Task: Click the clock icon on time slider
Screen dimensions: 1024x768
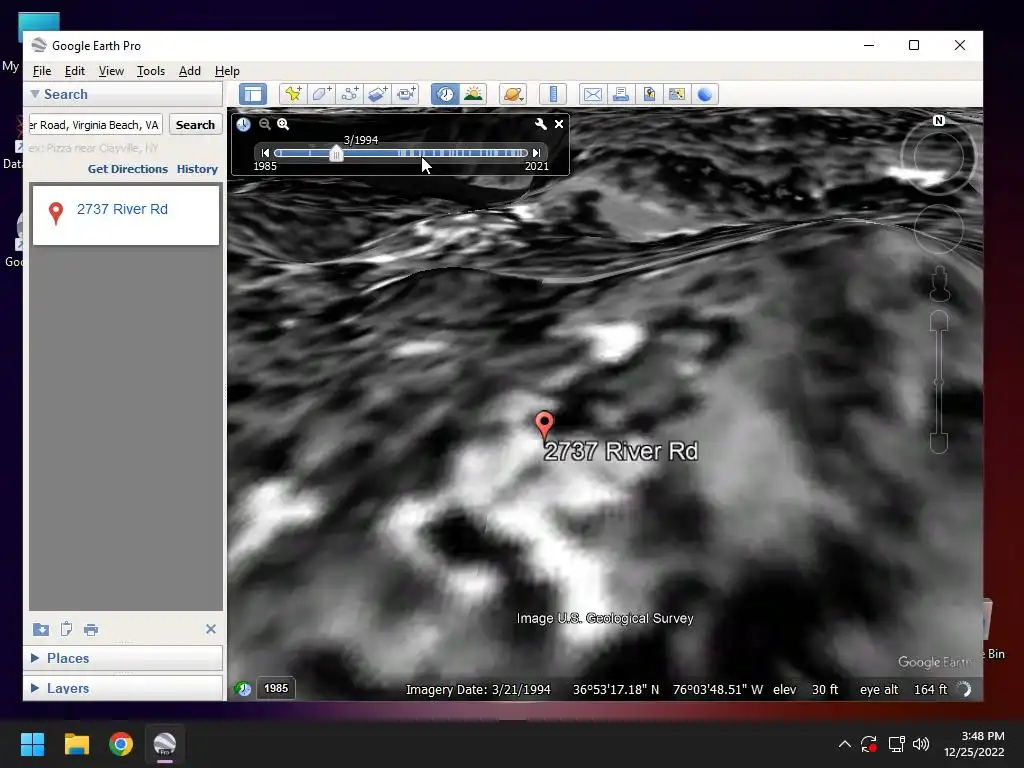Action: point(244,124)
